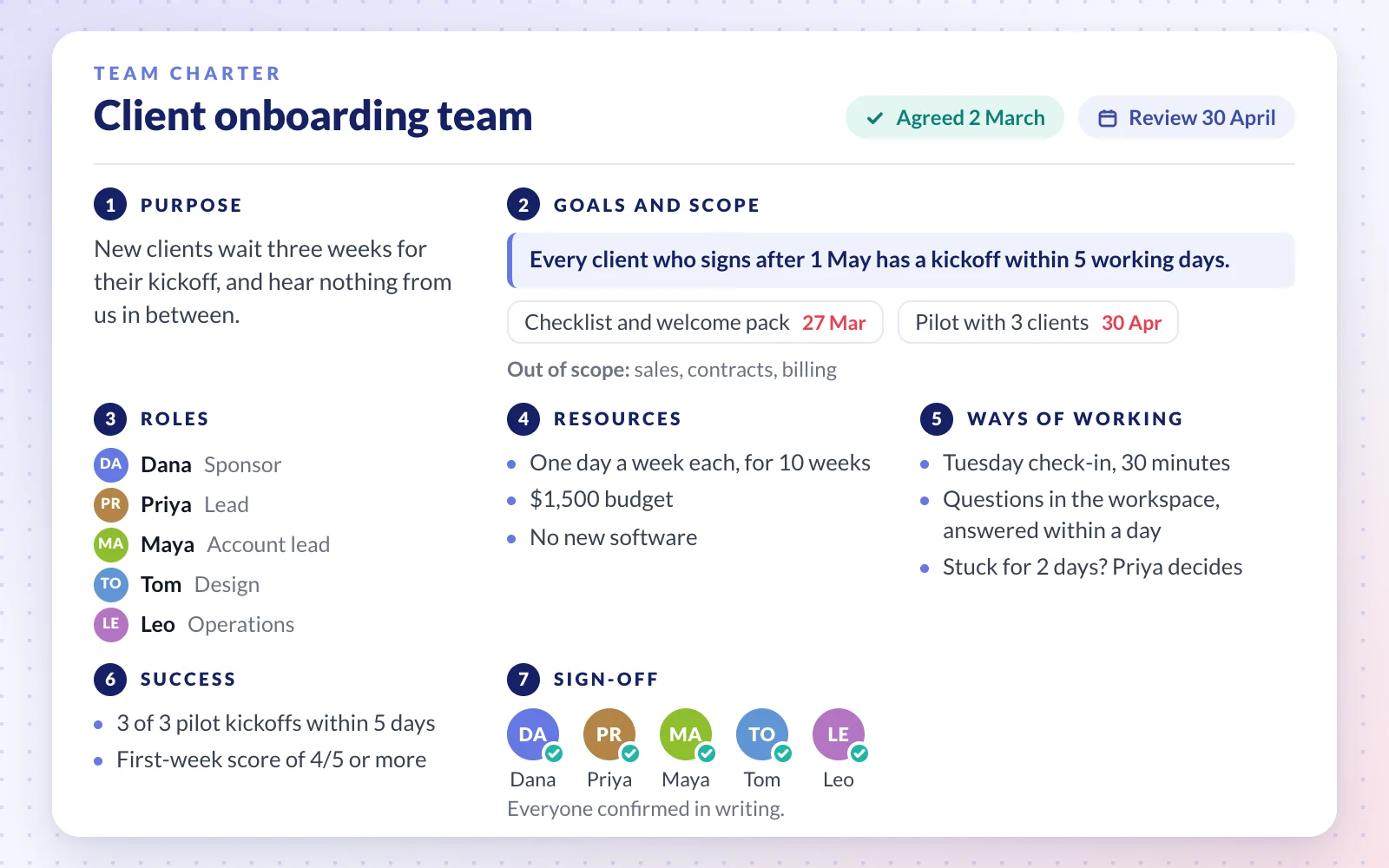Select the number 7 badge beside Sign-off
1389x868 pixels.
pyautogui.click(x=523, y=679)
